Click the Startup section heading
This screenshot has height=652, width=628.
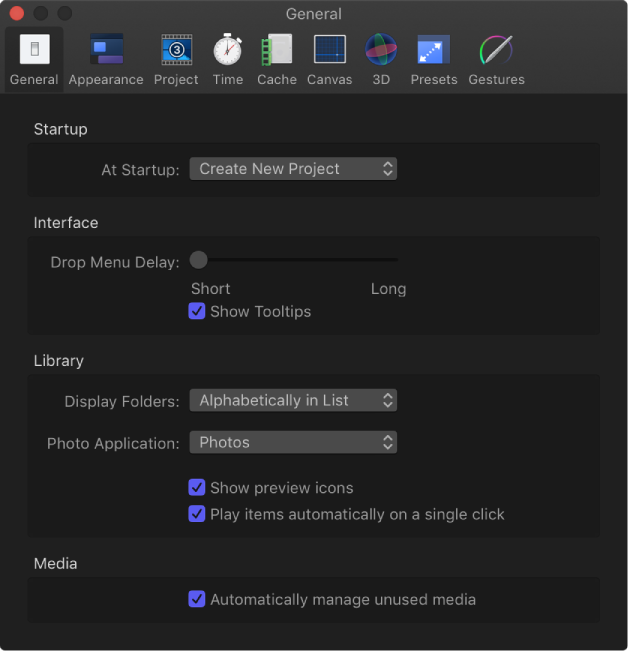click(61, 129)
